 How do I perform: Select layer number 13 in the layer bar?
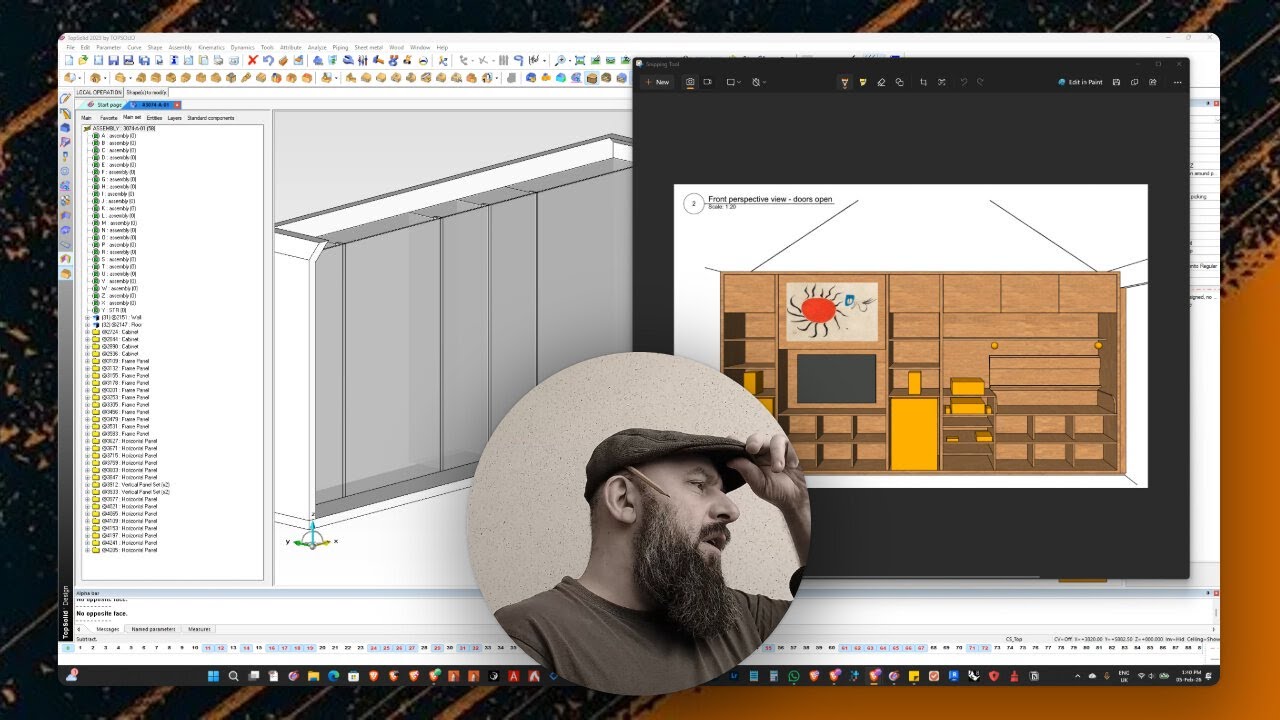[233, 648]
